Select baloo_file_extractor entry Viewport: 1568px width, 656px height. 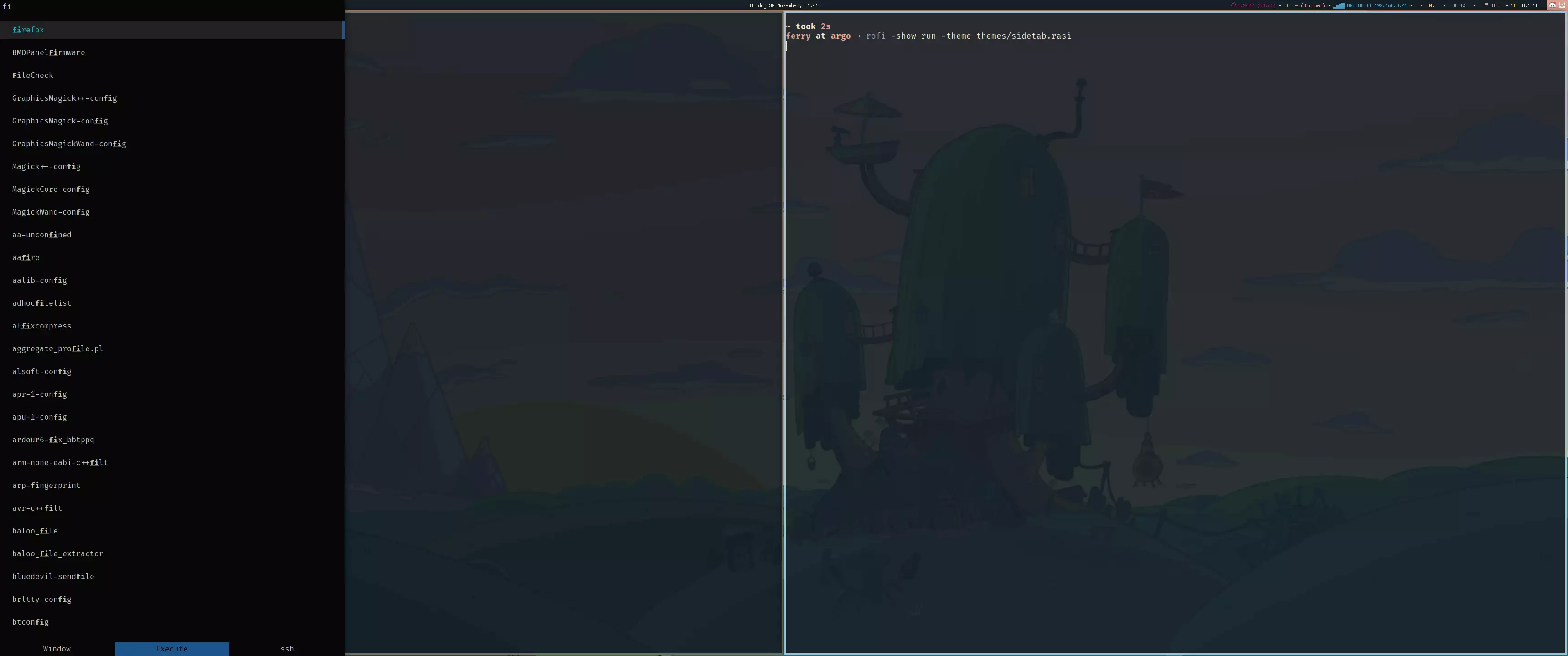(172, 554)
